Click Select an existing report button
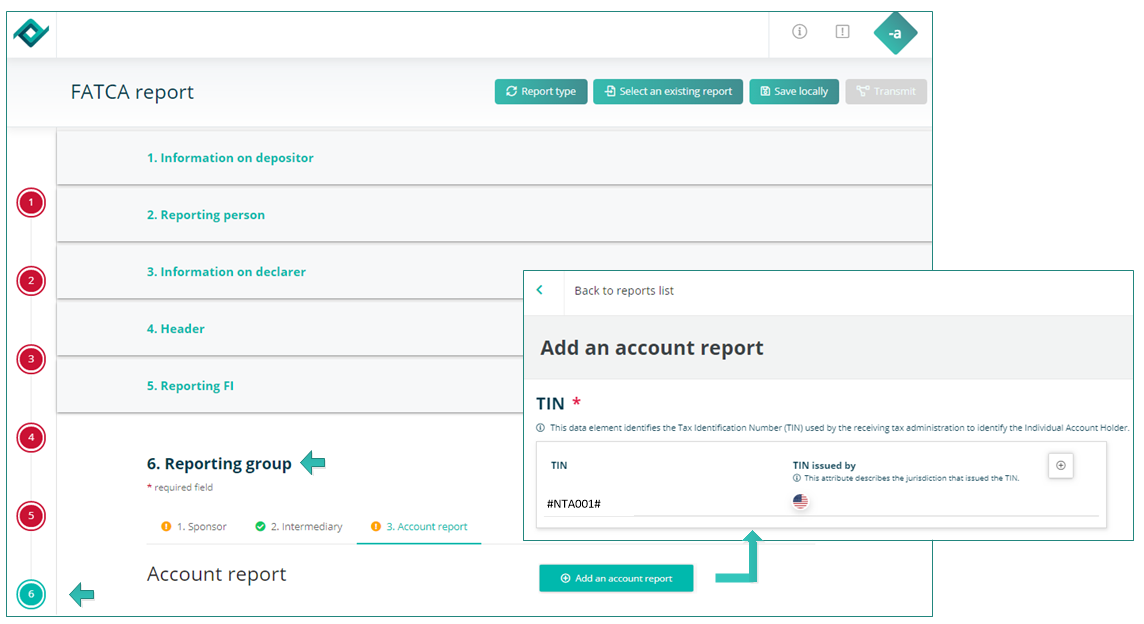The height and width of the screenshot is (624, 1144). coord(668,92)
